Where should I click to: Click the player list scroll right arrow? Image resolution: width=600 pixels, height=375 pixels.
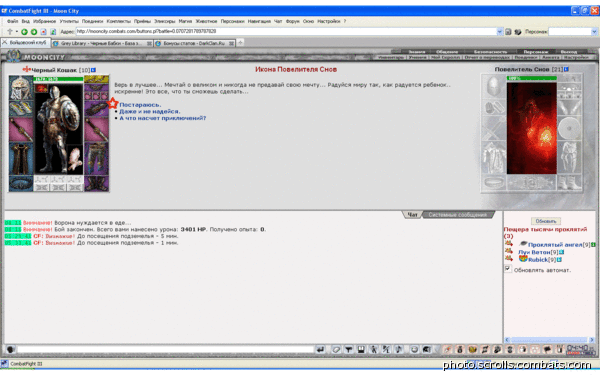point(592,339)
